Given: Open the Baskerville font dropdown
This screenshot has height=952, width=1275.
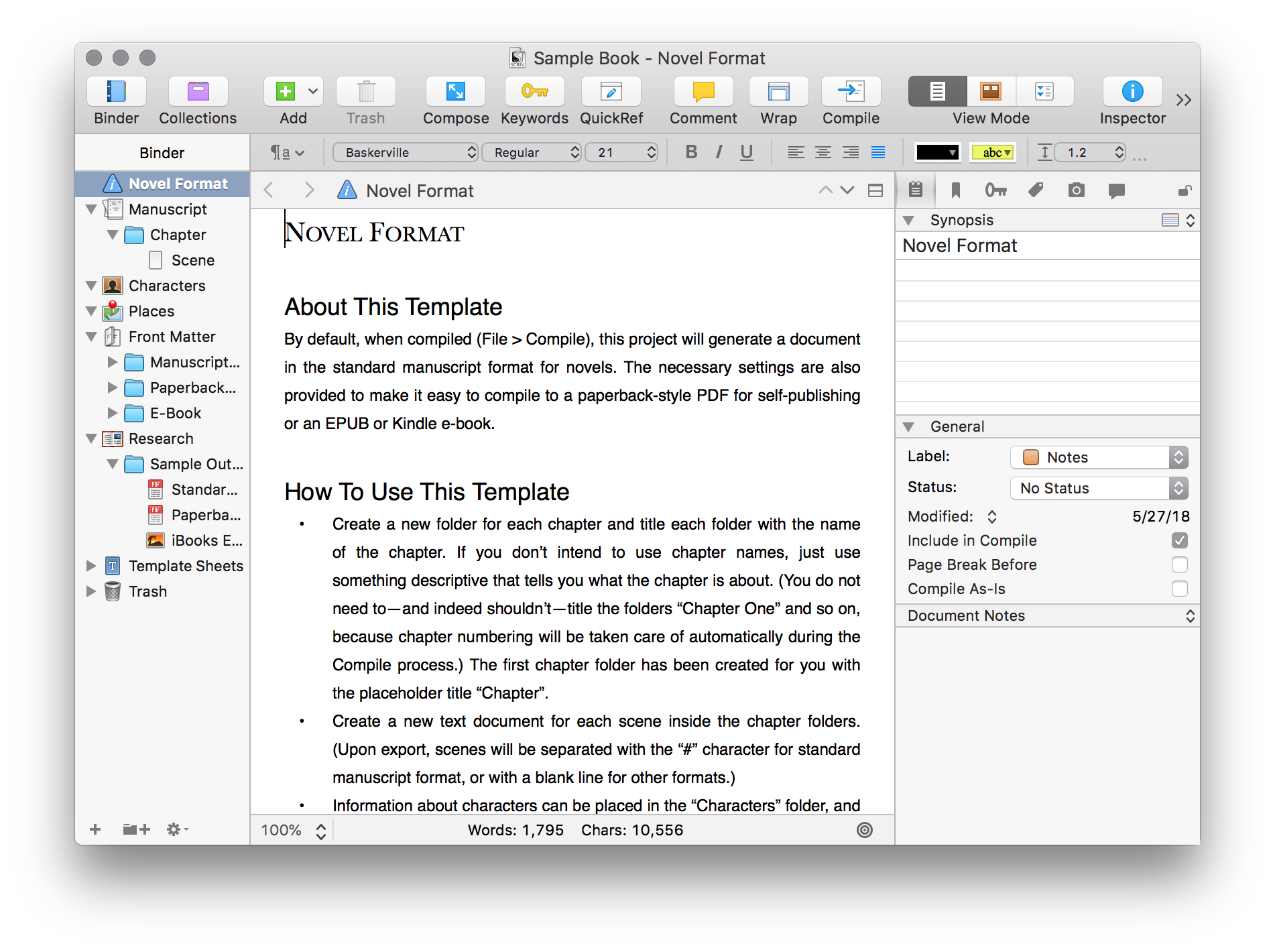Looking at the screenshot, I should click(405, 153).
